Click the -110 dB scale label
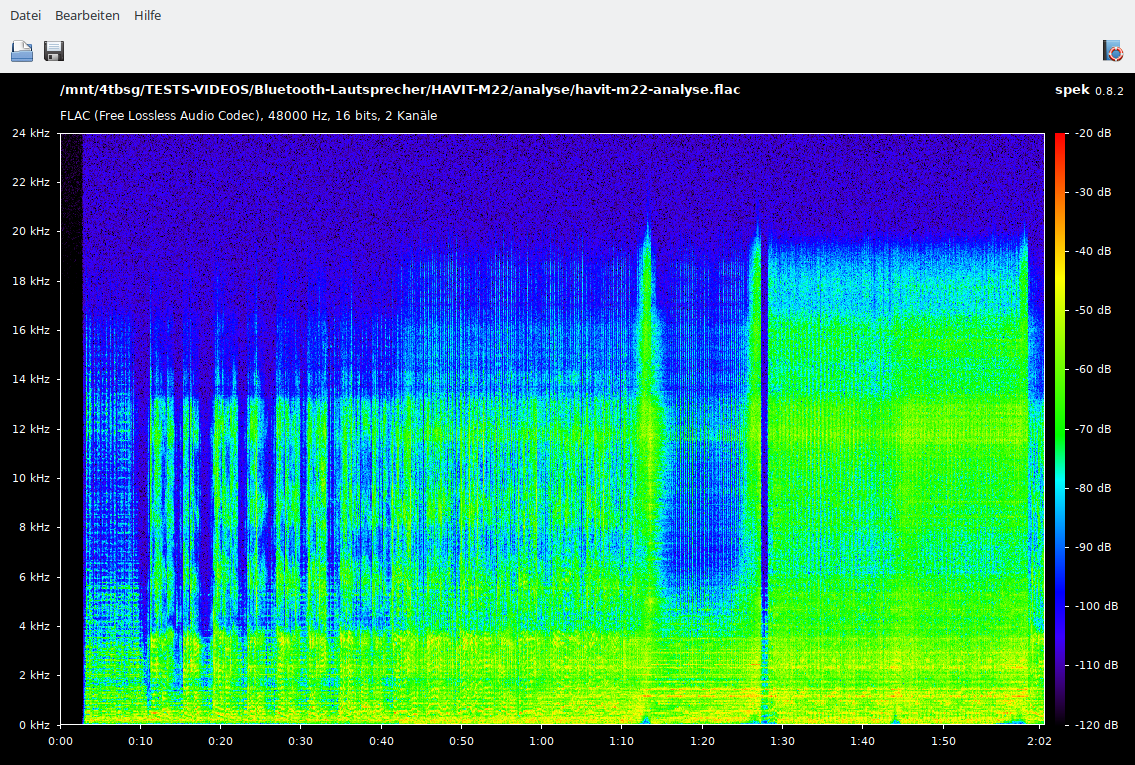The image size is (1135, 765). (x=1096, y=665)
